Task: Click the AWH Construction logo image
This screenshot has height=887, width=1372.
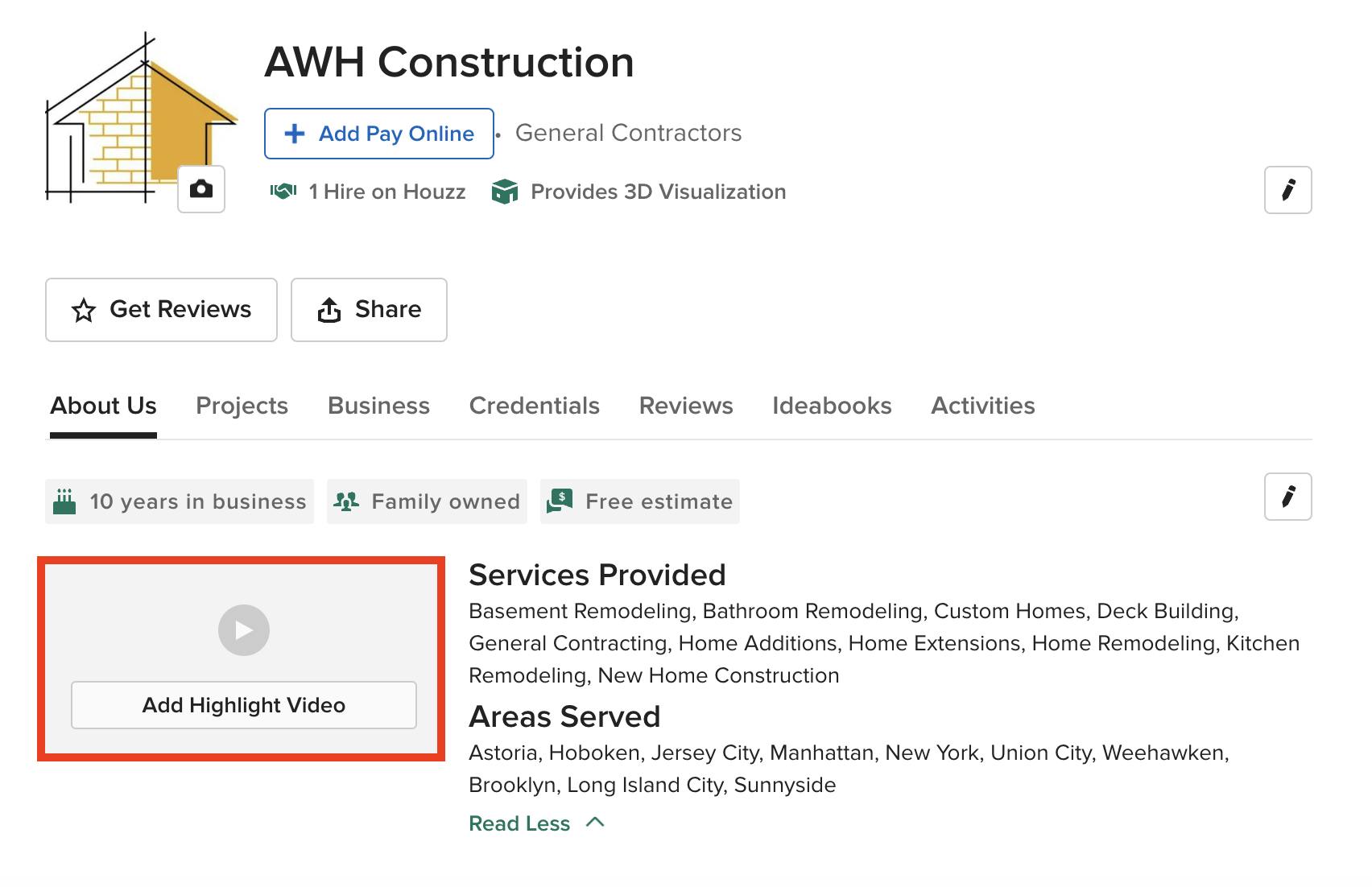Action: [141, 118]
